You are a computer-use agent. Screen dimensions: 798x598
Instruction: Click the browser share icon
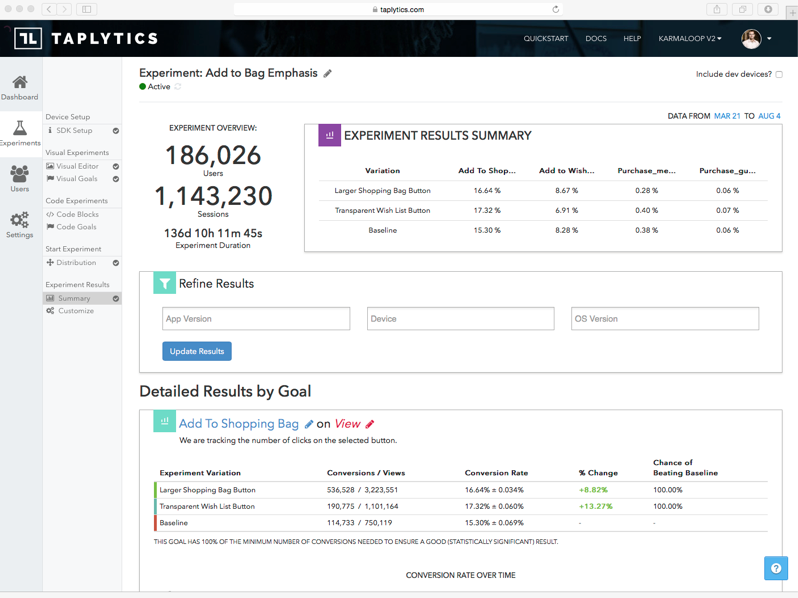click(x=717, y=9)
